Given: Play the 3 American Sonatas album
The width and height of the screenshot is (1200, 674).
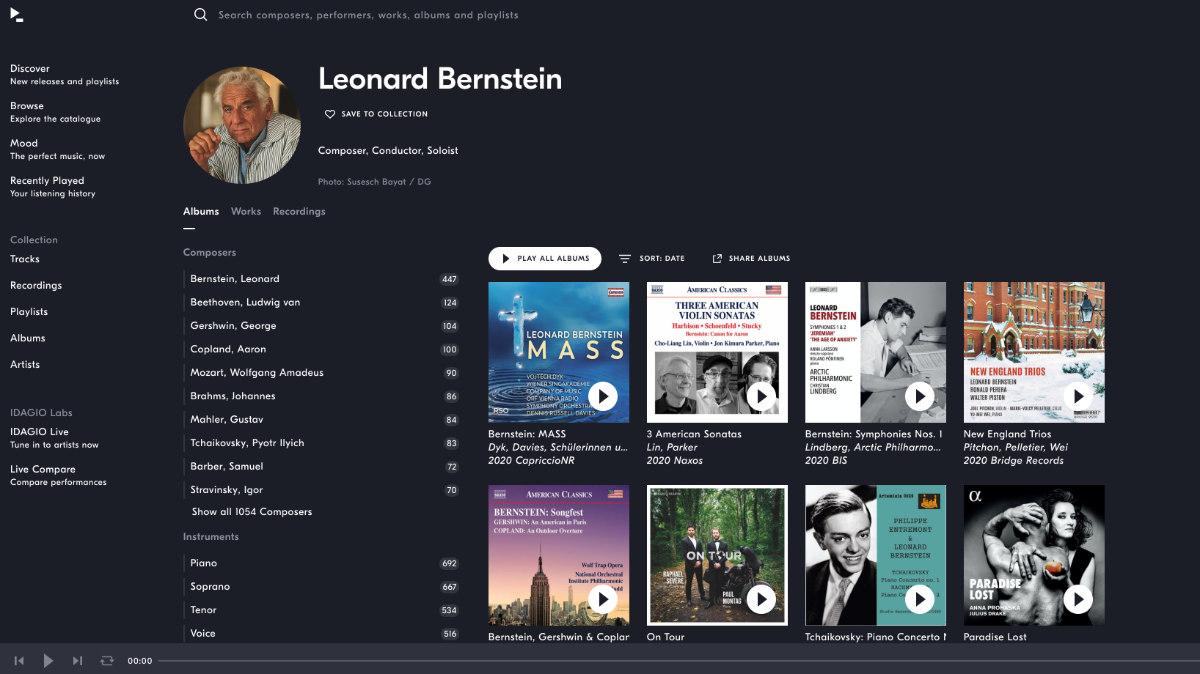Looking at the screenshot, I should click(x=761, y=397).
